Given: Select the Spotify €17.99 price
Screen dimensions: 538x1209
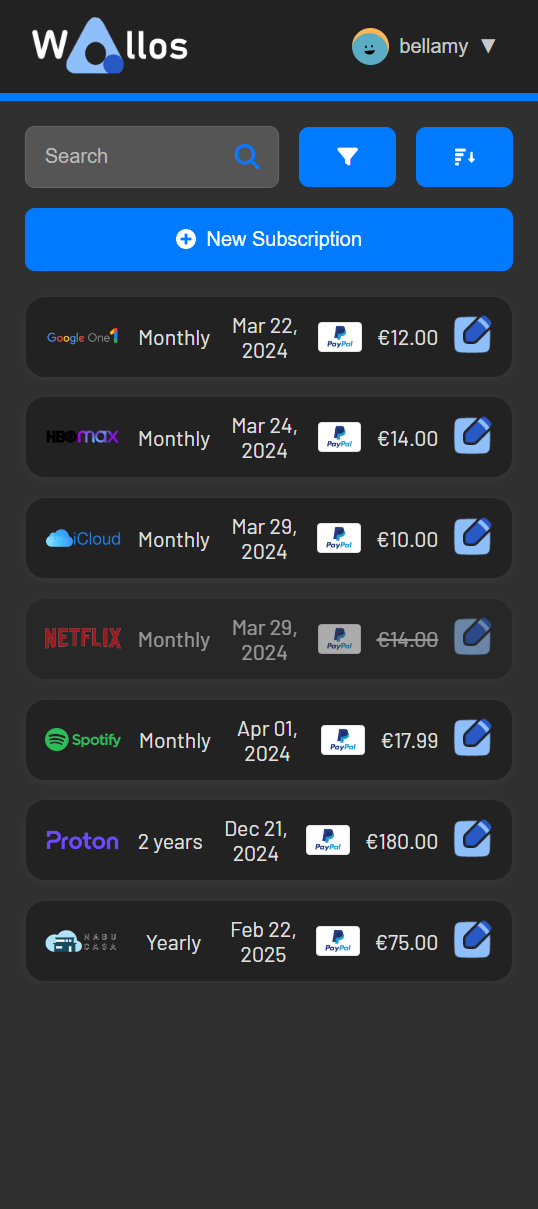Looking at the screenshot, I should (x=410, y=741).
